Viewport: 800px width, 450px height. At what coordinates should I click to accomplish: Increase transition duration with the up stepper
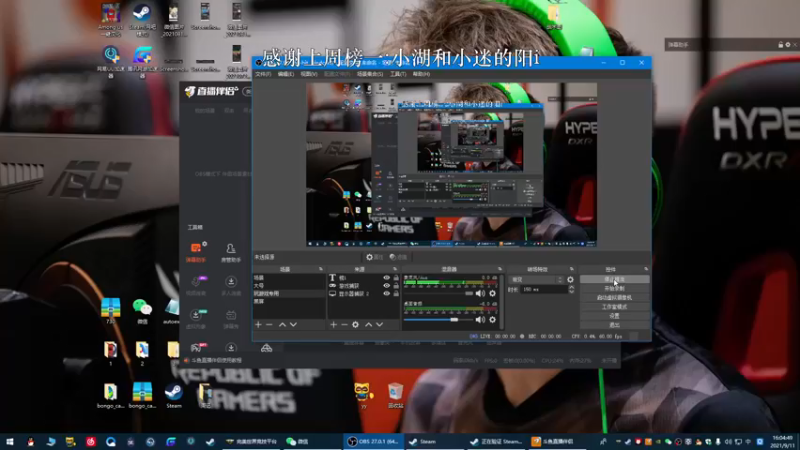571,287
